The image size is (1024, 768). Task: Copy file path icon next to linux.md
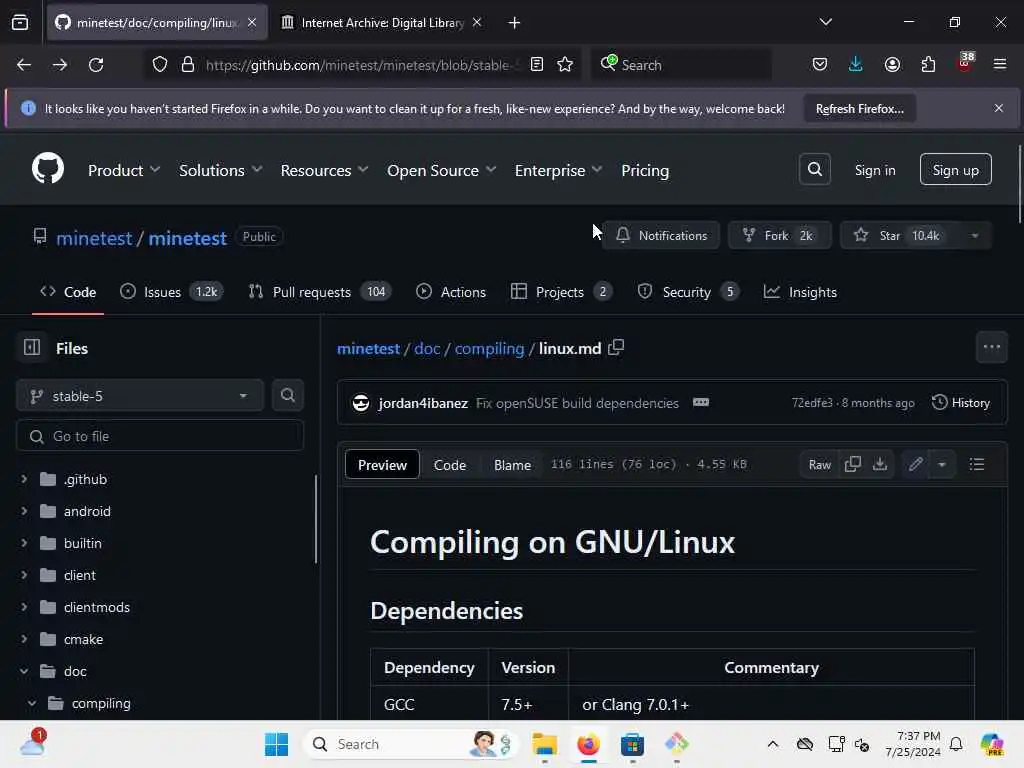616,347
